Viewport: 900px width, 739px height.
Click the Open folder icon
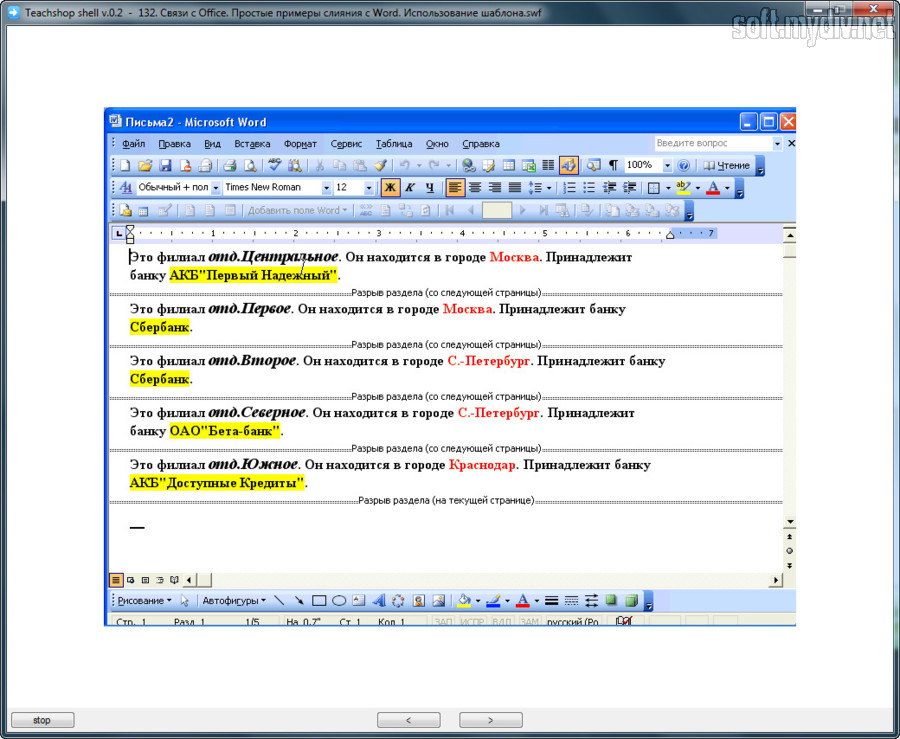point(145,166)
